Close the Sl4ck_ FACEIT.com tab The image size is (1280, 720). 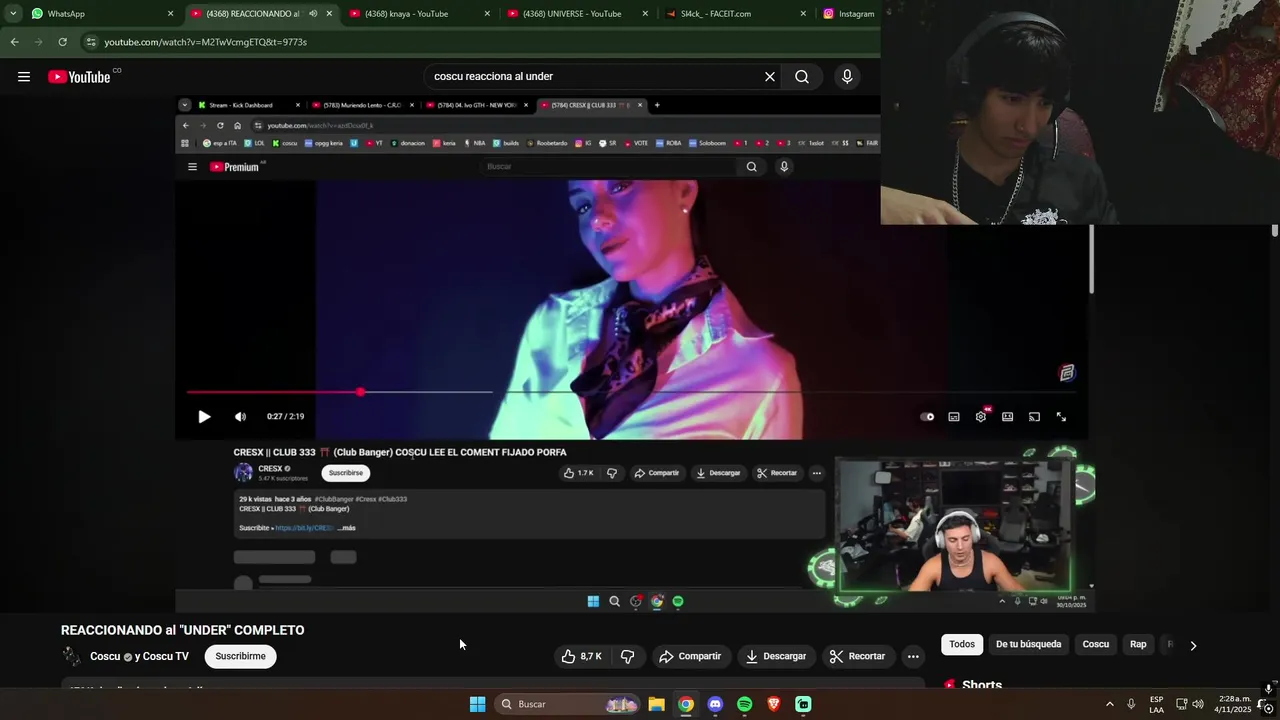coord(803,14)
